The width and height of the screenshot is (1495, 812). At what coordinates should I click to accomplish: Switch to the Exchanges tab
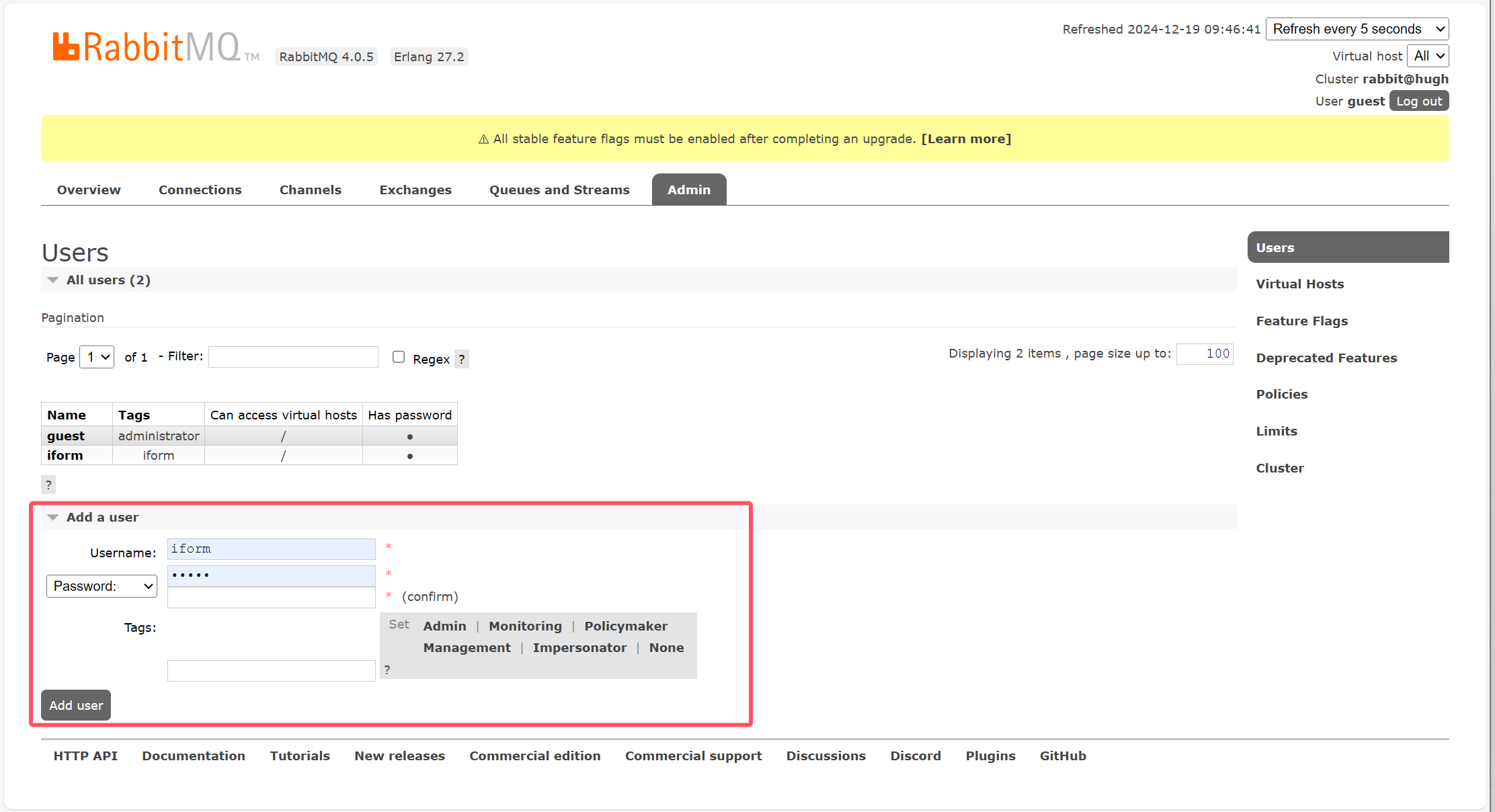(415, 190)
